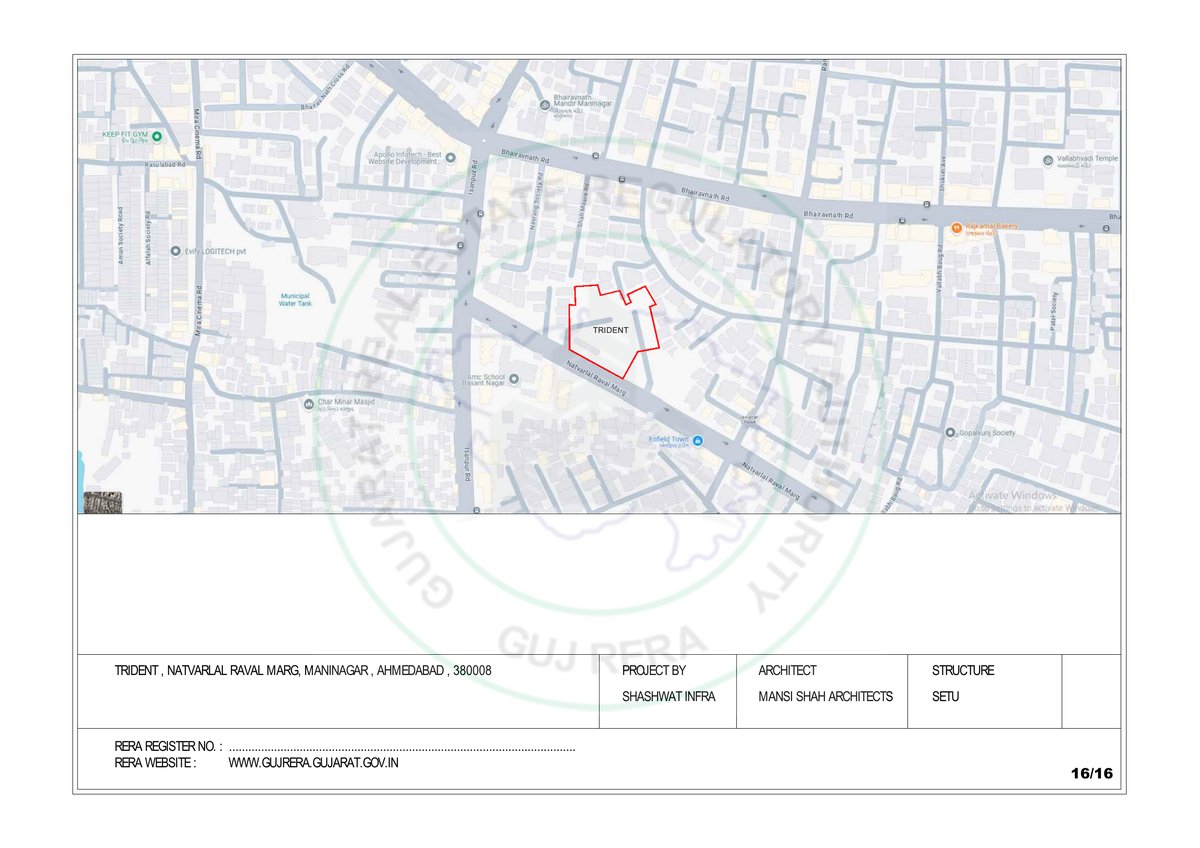Viewport: 1200px width, 848px height.
Task: Select the Char Minar Masjid pin
Action: pos(309,403)
